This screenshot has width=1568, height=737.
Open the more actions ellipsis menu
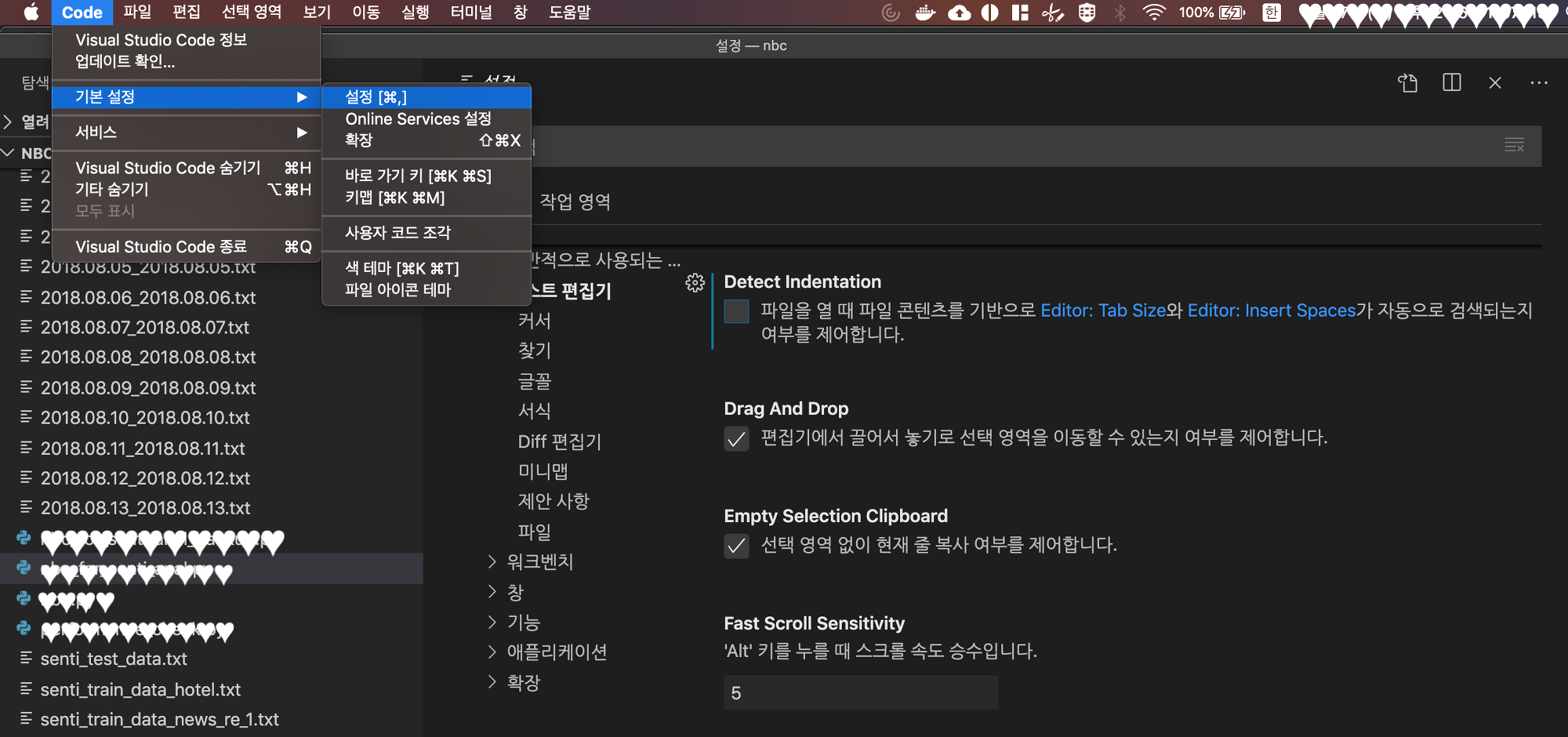pos(1539,82)
